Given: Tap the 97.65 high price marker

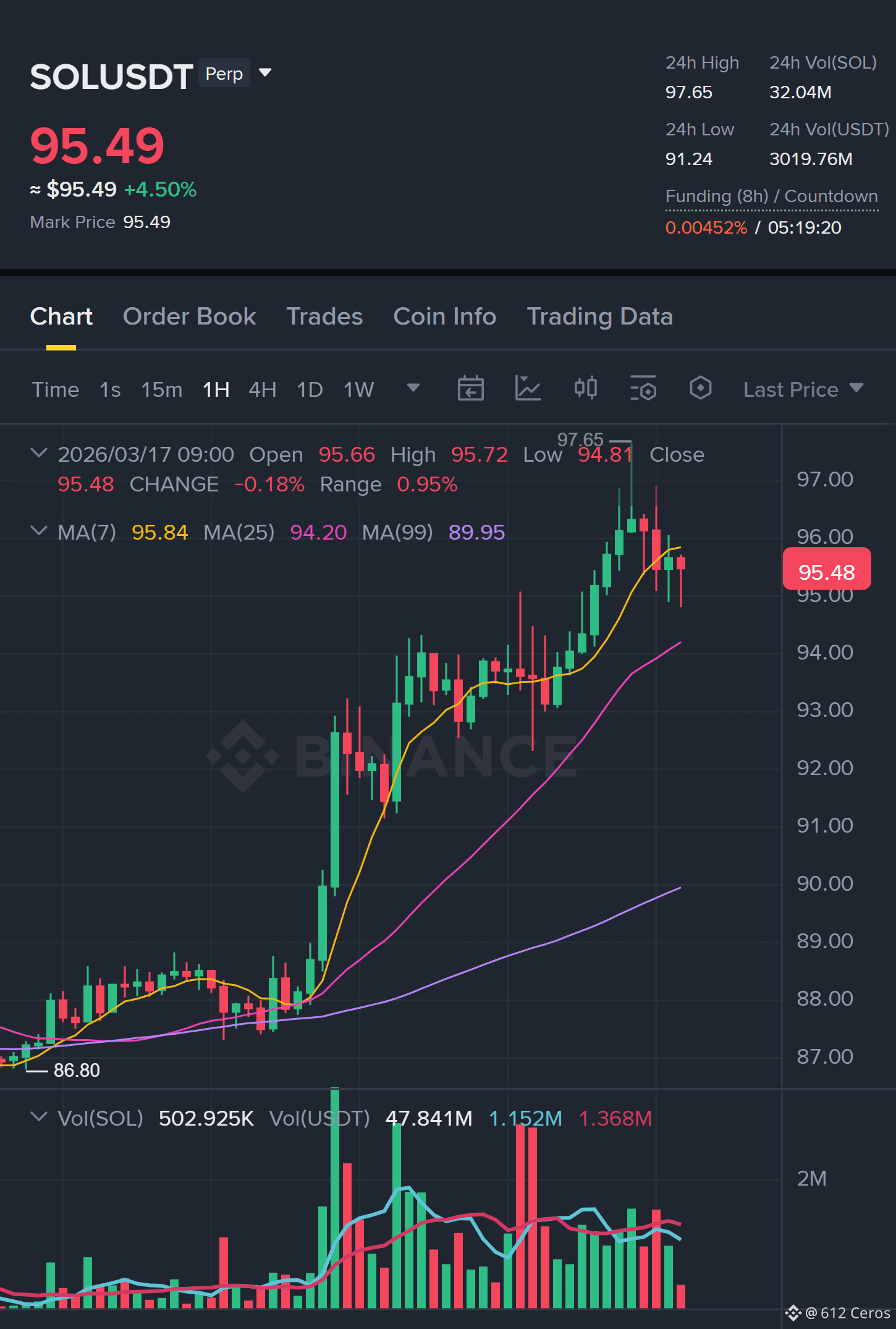Looking at the screenshot, I should [x=580, y=439].
